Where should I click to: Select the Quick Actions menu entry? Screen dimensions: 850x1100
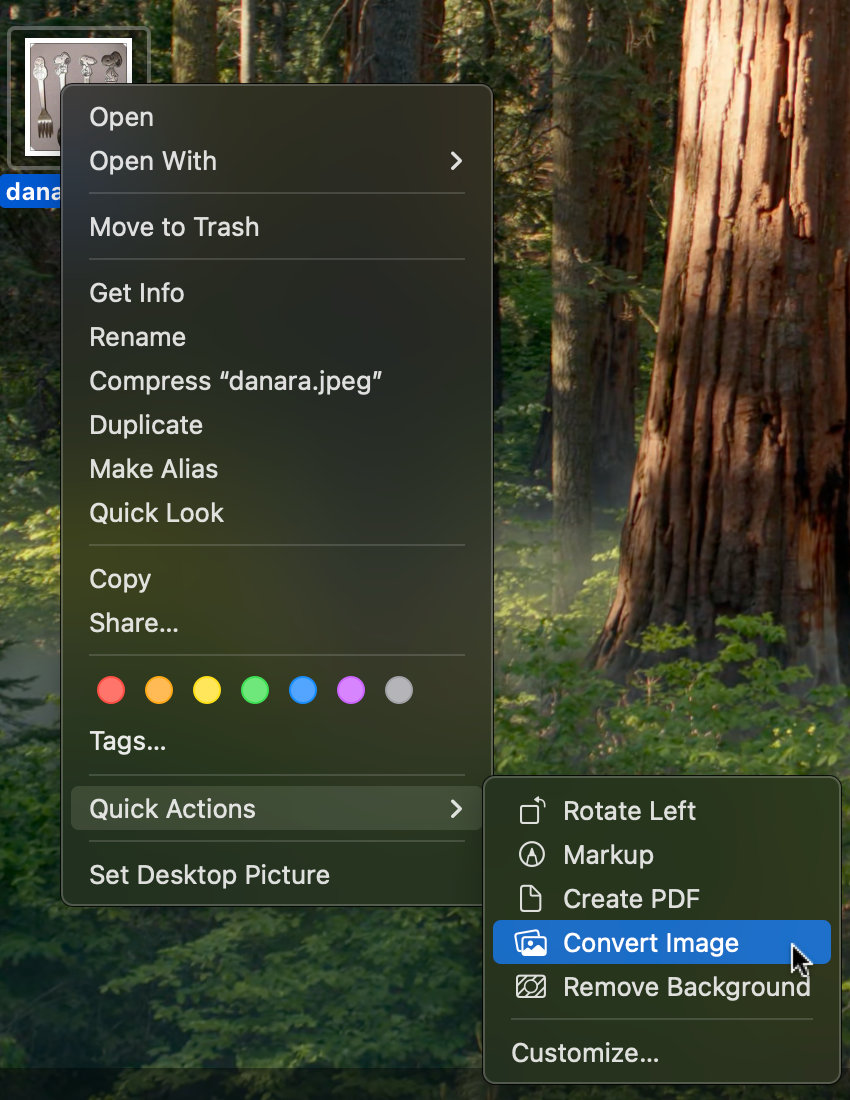click(276, 808)
